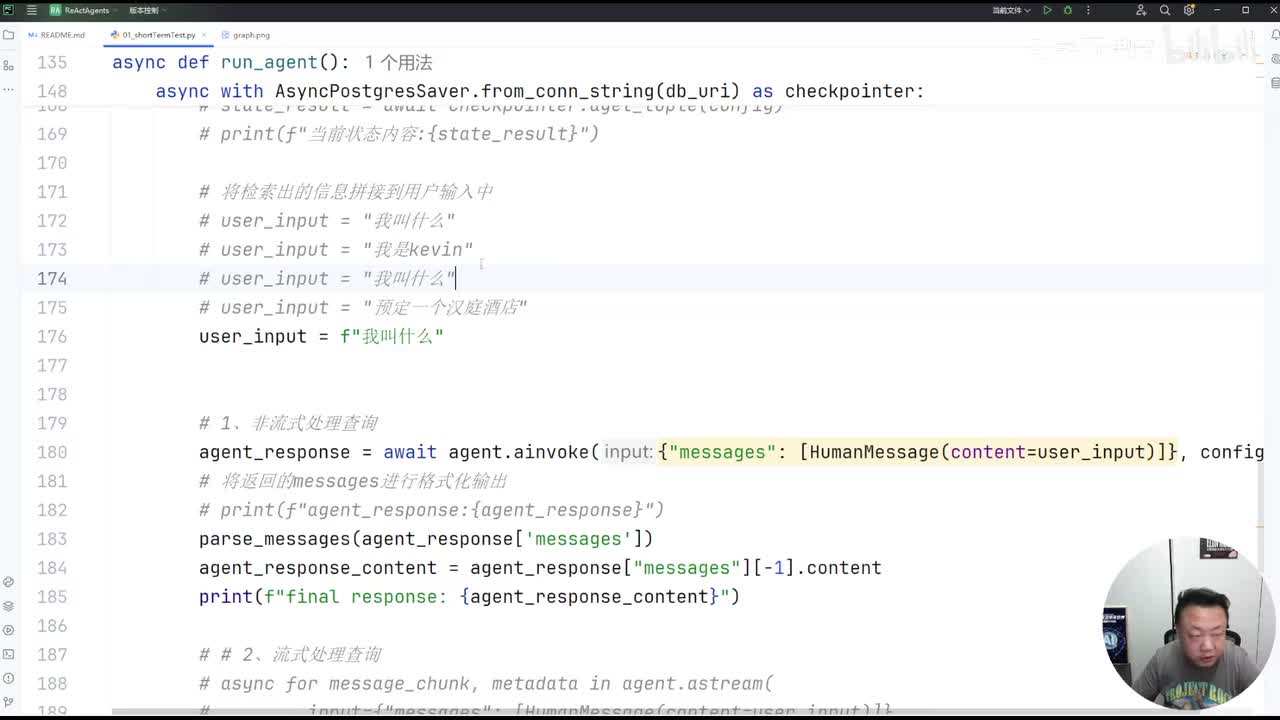Click line number 180 in the gutter
Image resolution: width=1280 pixels, height=720 pixels.
pos(51,452)
